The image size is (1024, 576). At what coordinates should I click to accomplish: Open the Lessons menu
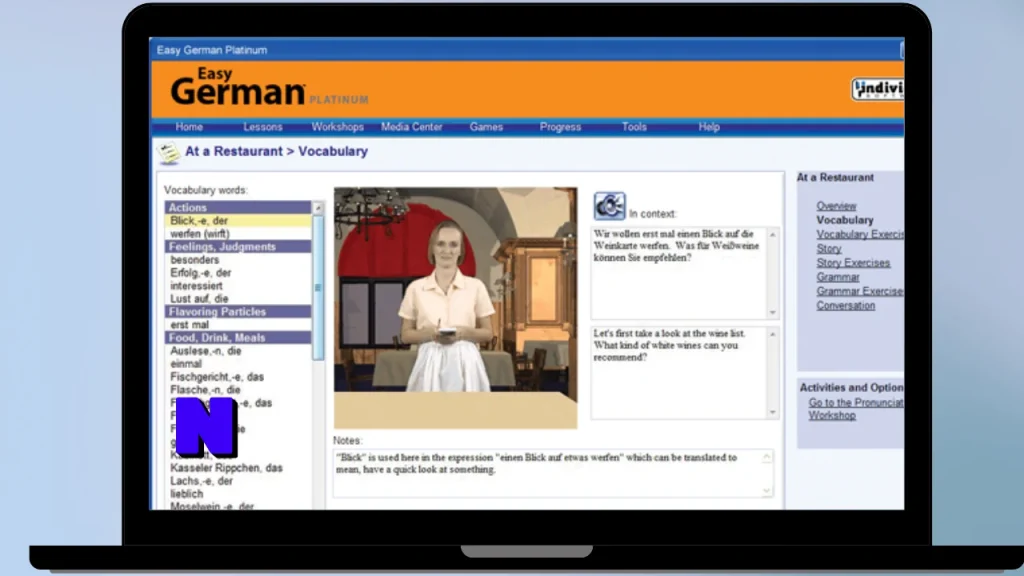tap(263, 127)
